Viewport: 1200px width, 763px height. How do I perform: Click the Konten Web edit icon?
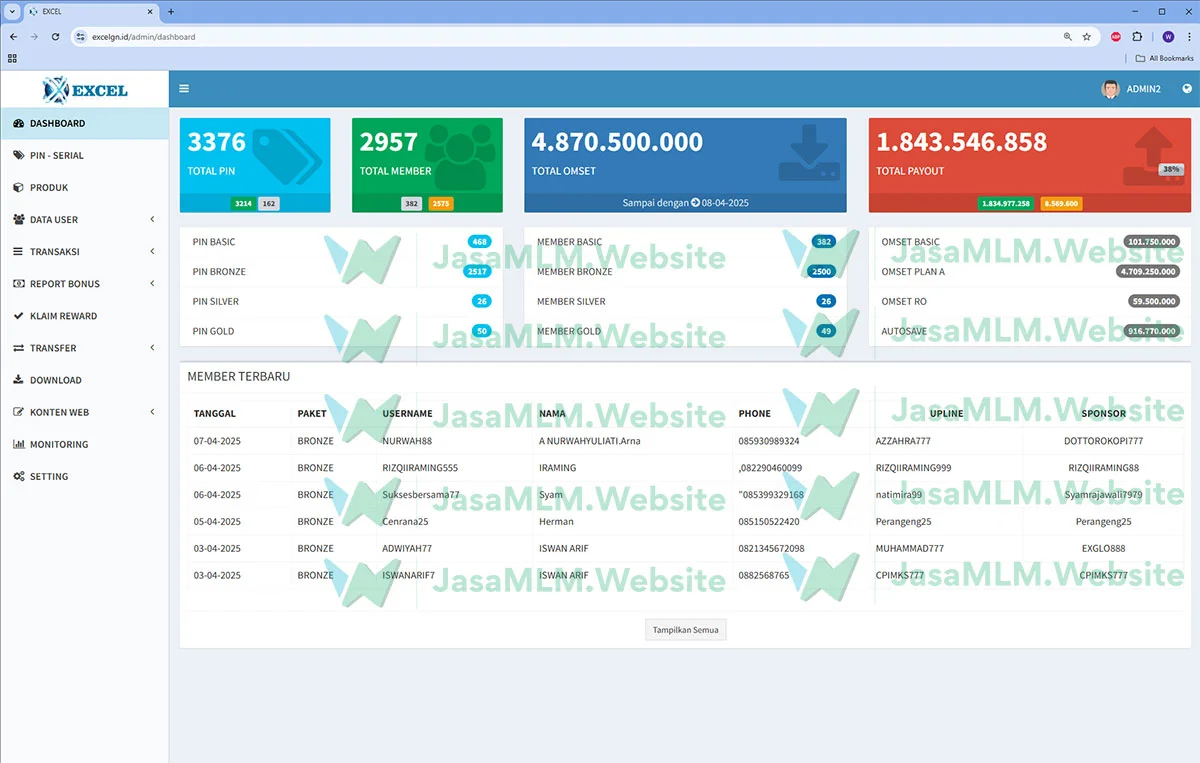(x=19, y=412)
